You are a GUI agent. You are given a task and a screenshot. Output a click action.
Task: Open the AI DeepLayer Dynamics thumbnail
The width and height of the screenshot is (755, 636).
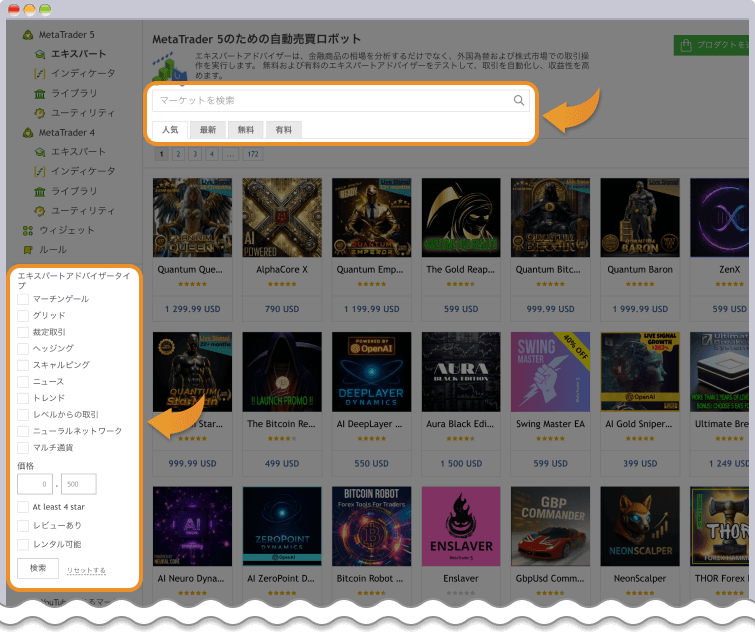pyautogui.click(x=371, y=372)
